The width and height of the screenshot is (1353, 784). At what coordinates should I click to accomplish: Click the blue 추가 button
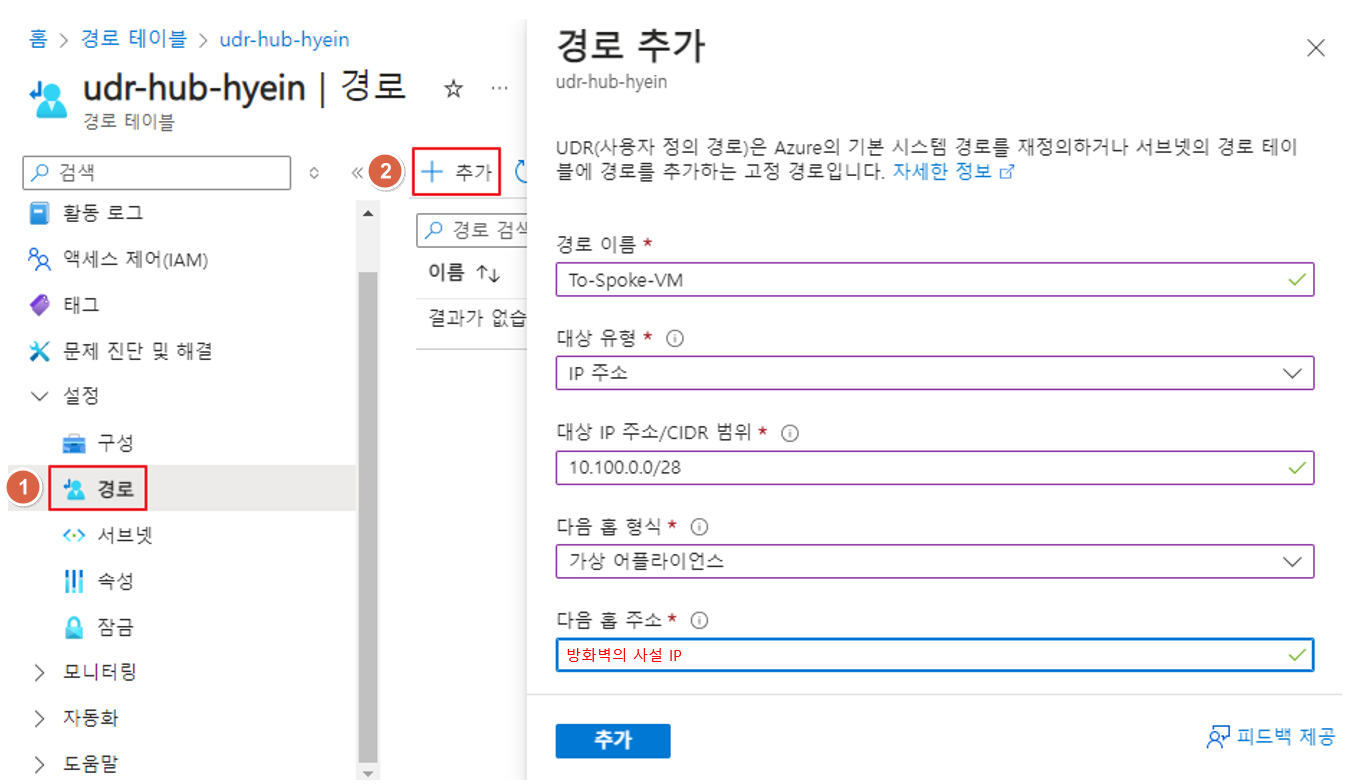[613, 741]
